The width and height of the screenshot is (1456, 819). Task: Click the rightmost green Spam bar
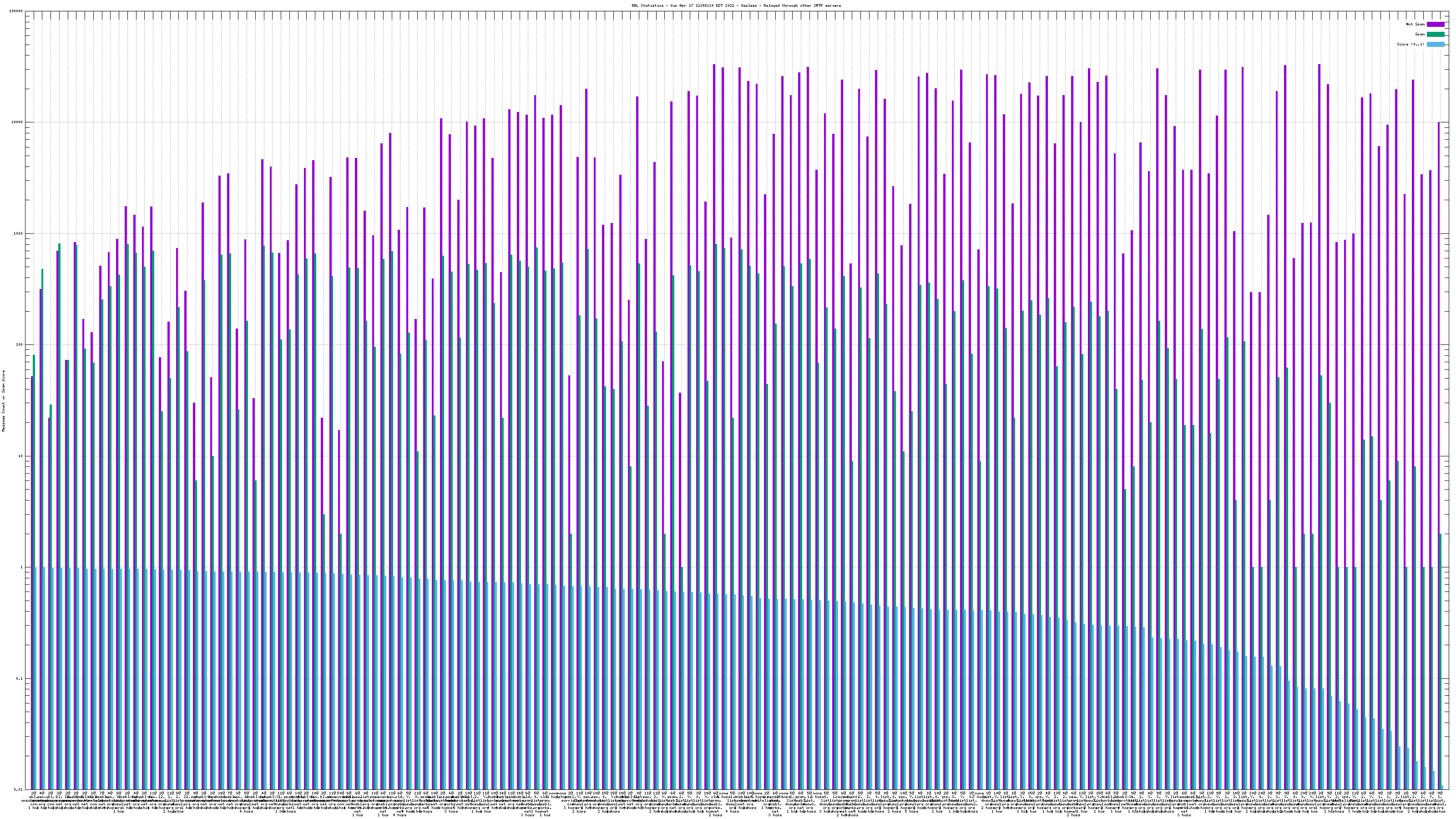pyautogui.click(x=1440, y=661)
